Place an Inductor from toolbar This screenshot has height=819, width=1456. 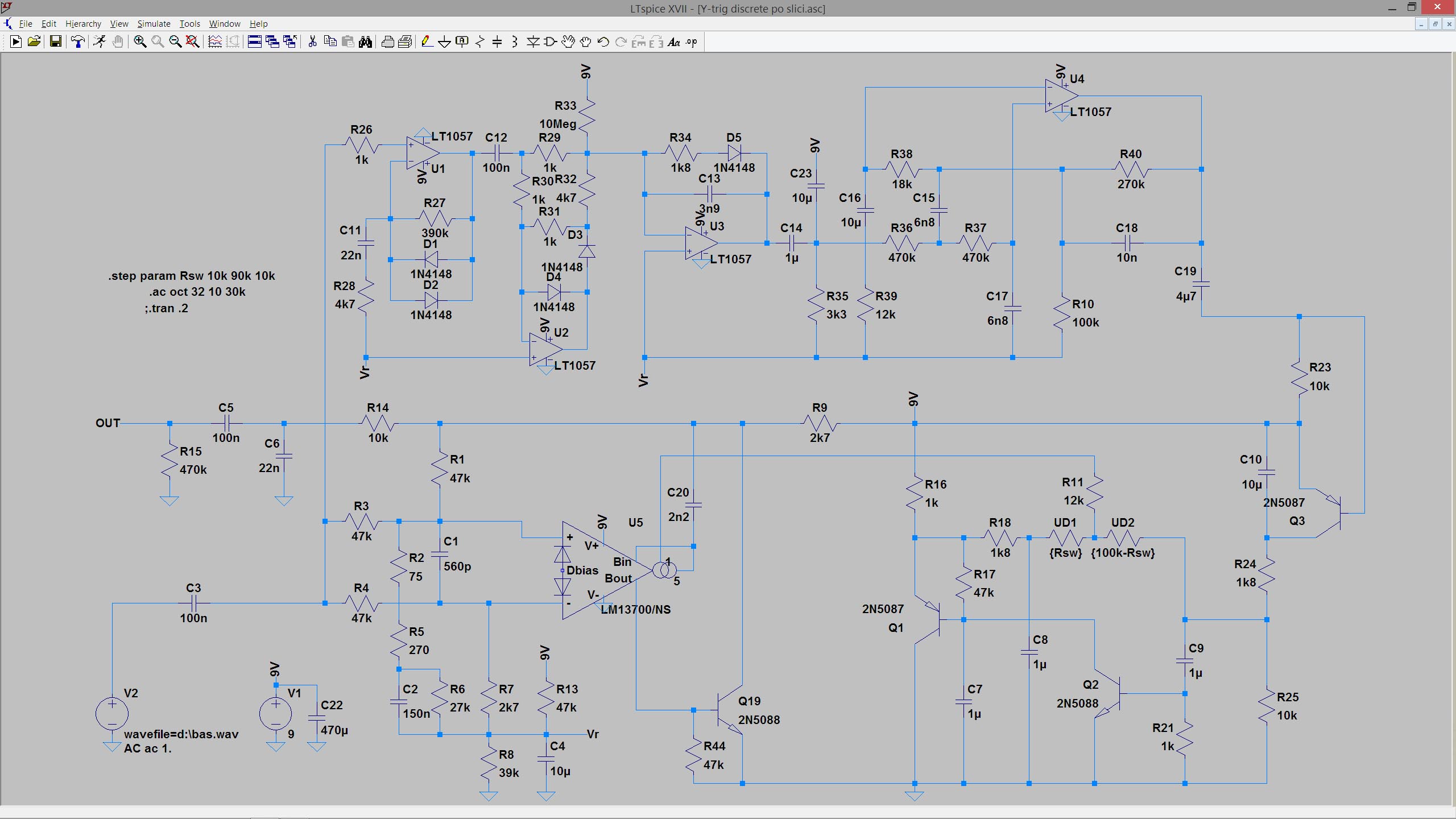pos(515,42)
